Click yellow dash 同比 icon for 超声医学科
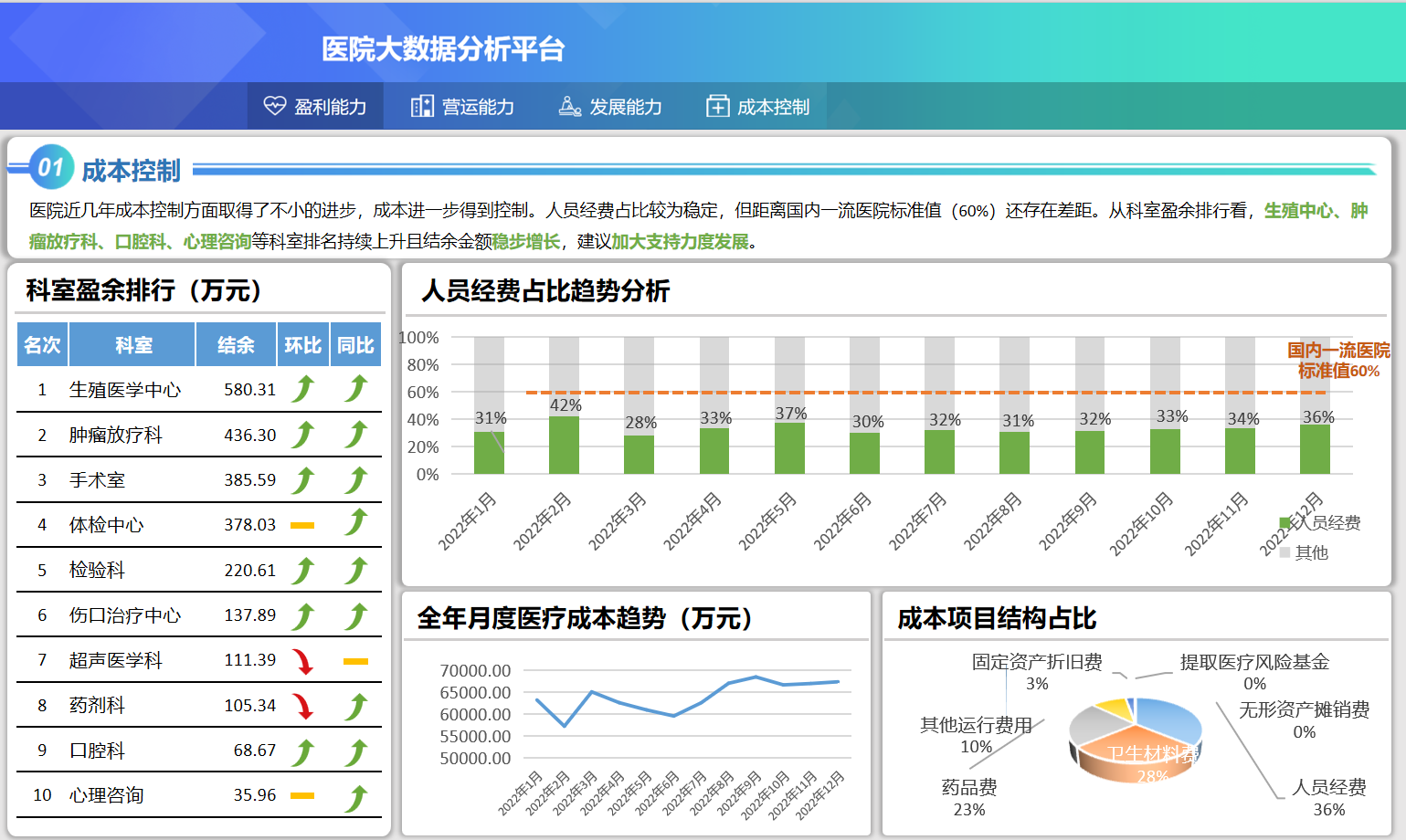1406x840 pixels. pos(355,661)
